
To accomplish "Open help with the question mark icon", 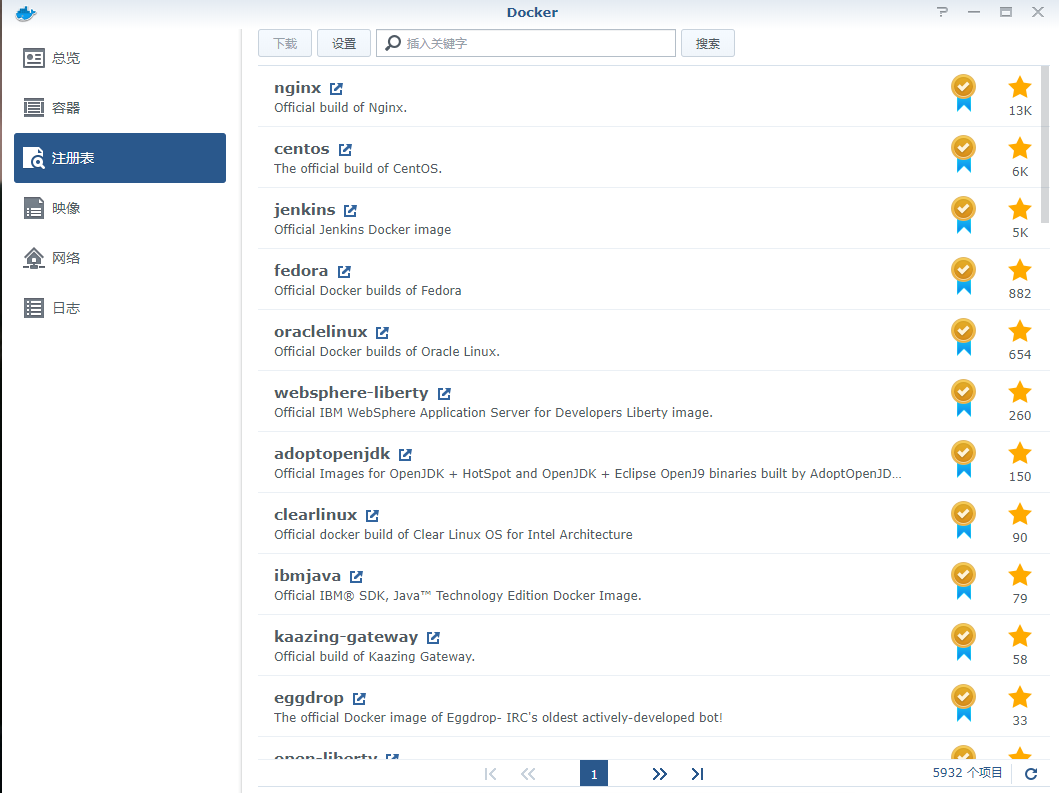I will pyautogui.click(x=941, y=12).
